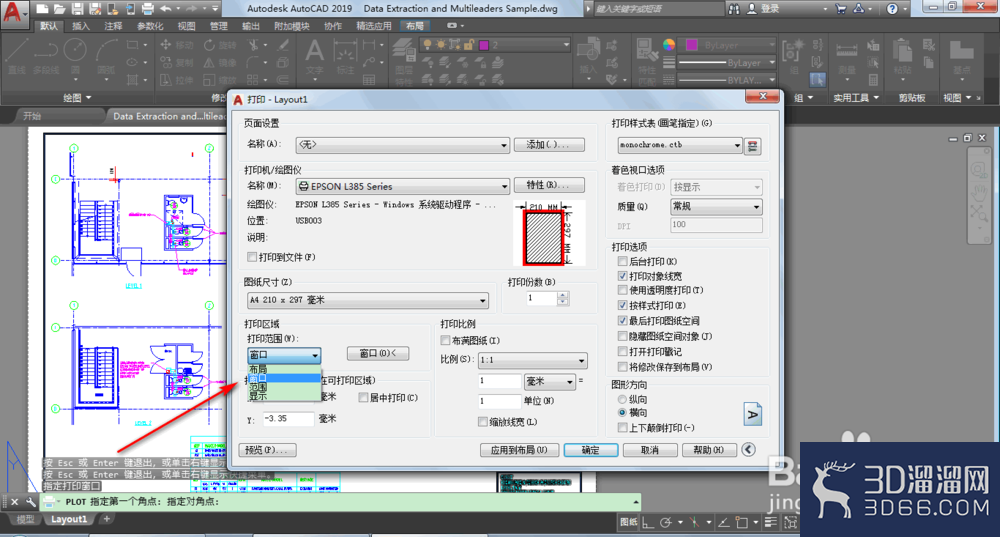Enable Center the plot (居中打印) checkbox

[x=364, y=397]
